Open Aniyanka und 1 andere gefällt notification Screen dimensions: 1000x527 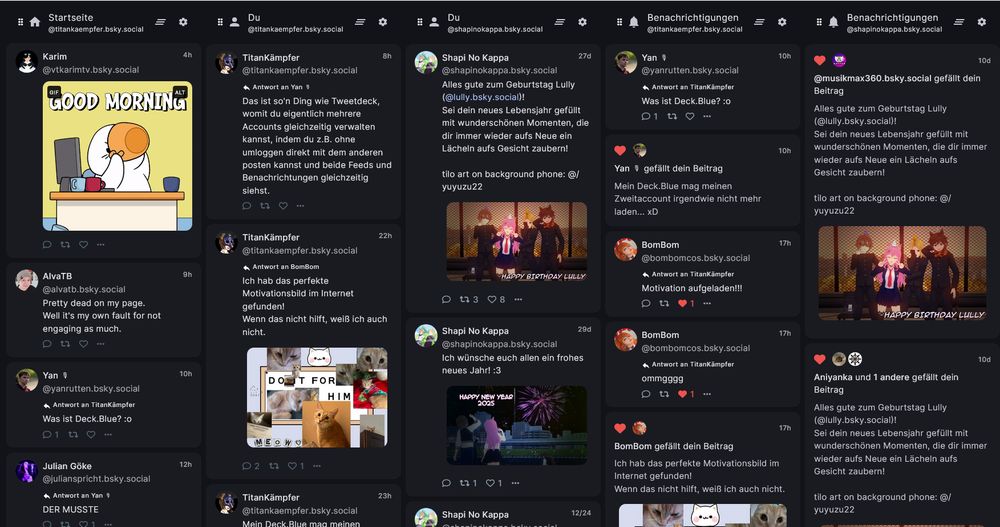(x=885, y=383)
